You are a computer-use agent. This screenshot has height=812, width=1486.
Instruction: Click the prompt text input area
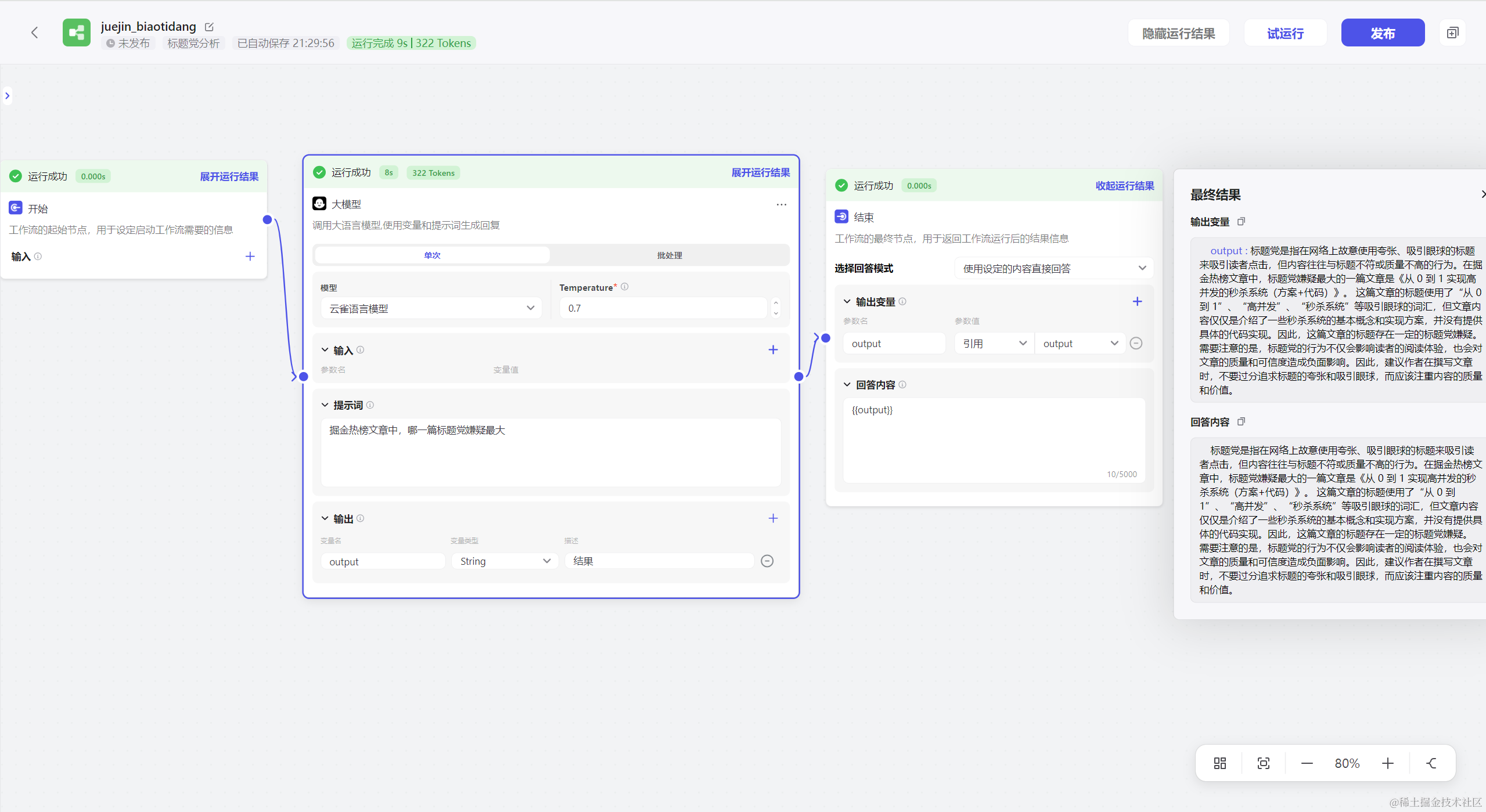click(x=550, y=453)
